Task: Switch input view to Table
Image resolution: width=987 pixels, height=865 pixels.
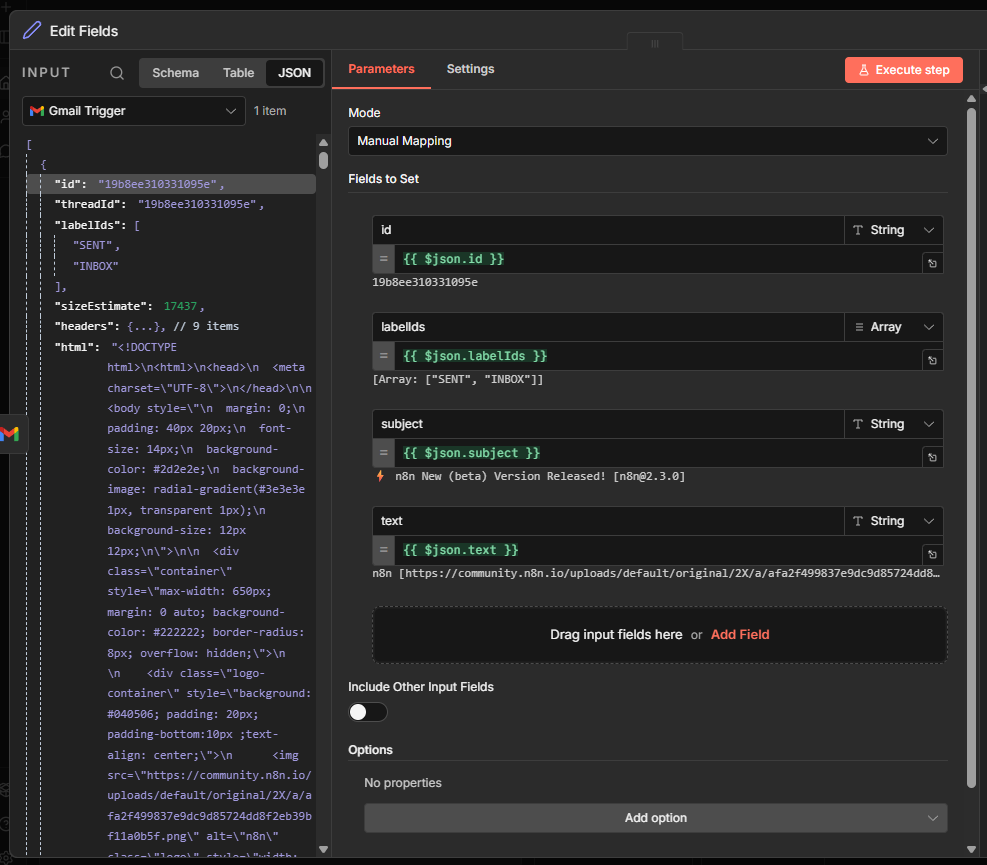Action: pyautogui.click(x=238, y=73)
